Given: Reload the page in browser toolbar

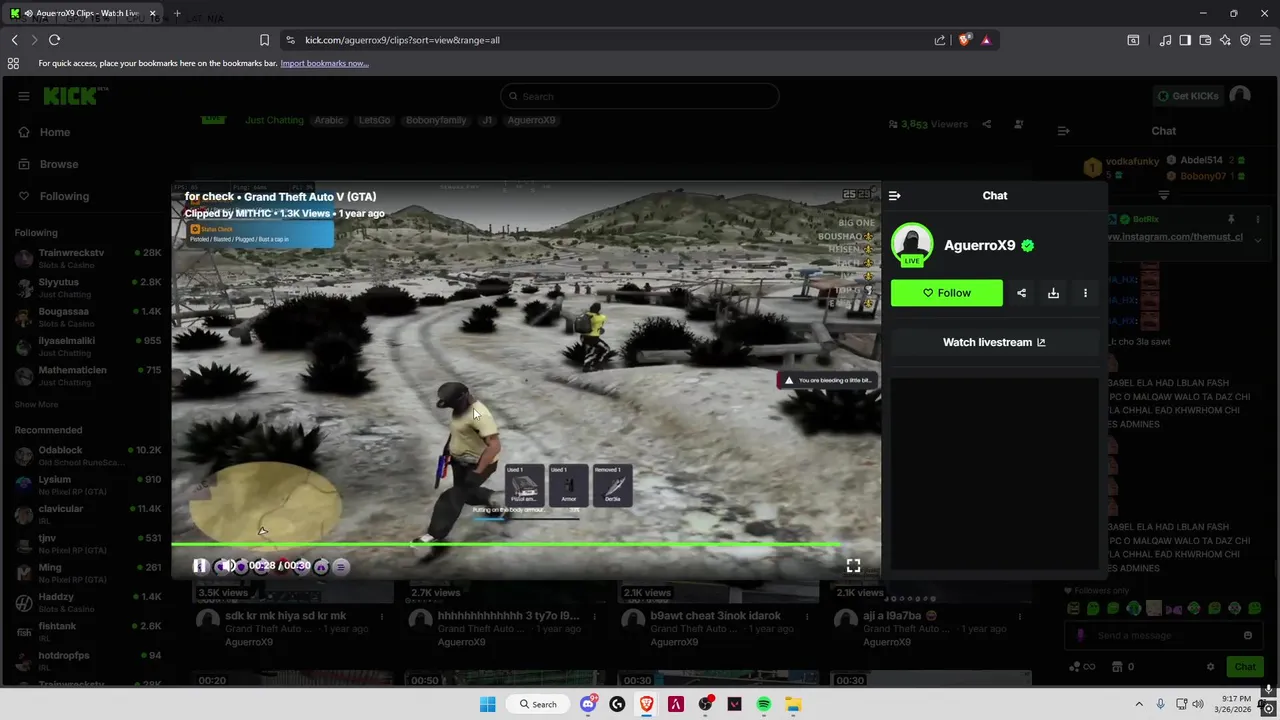Looking at the screenshot, I should 54,40.
